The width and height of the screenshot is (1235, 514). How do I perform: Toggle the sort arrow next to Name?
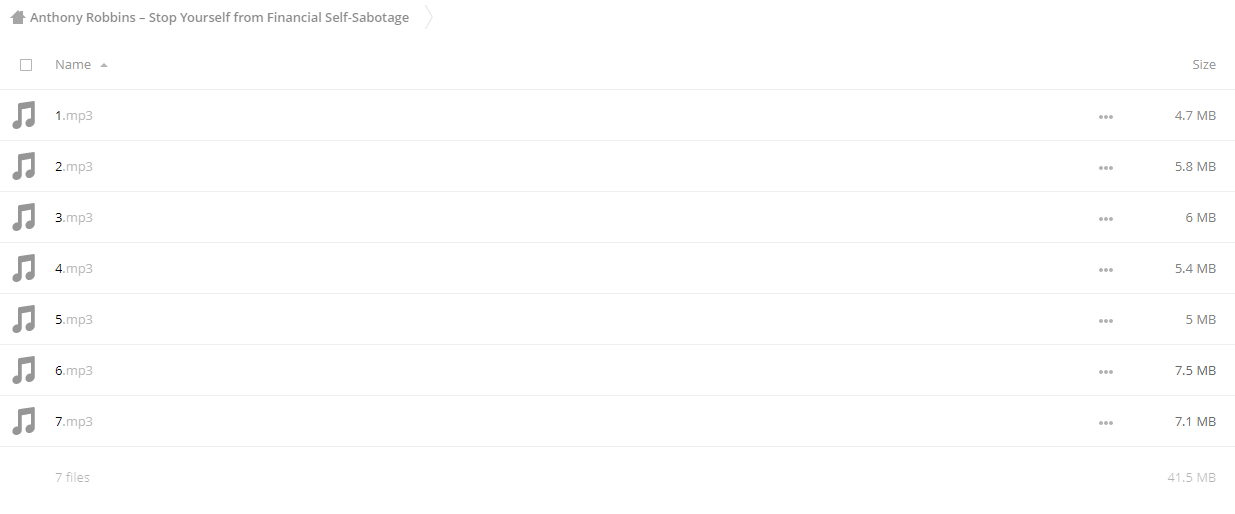[x=104, y=65]
